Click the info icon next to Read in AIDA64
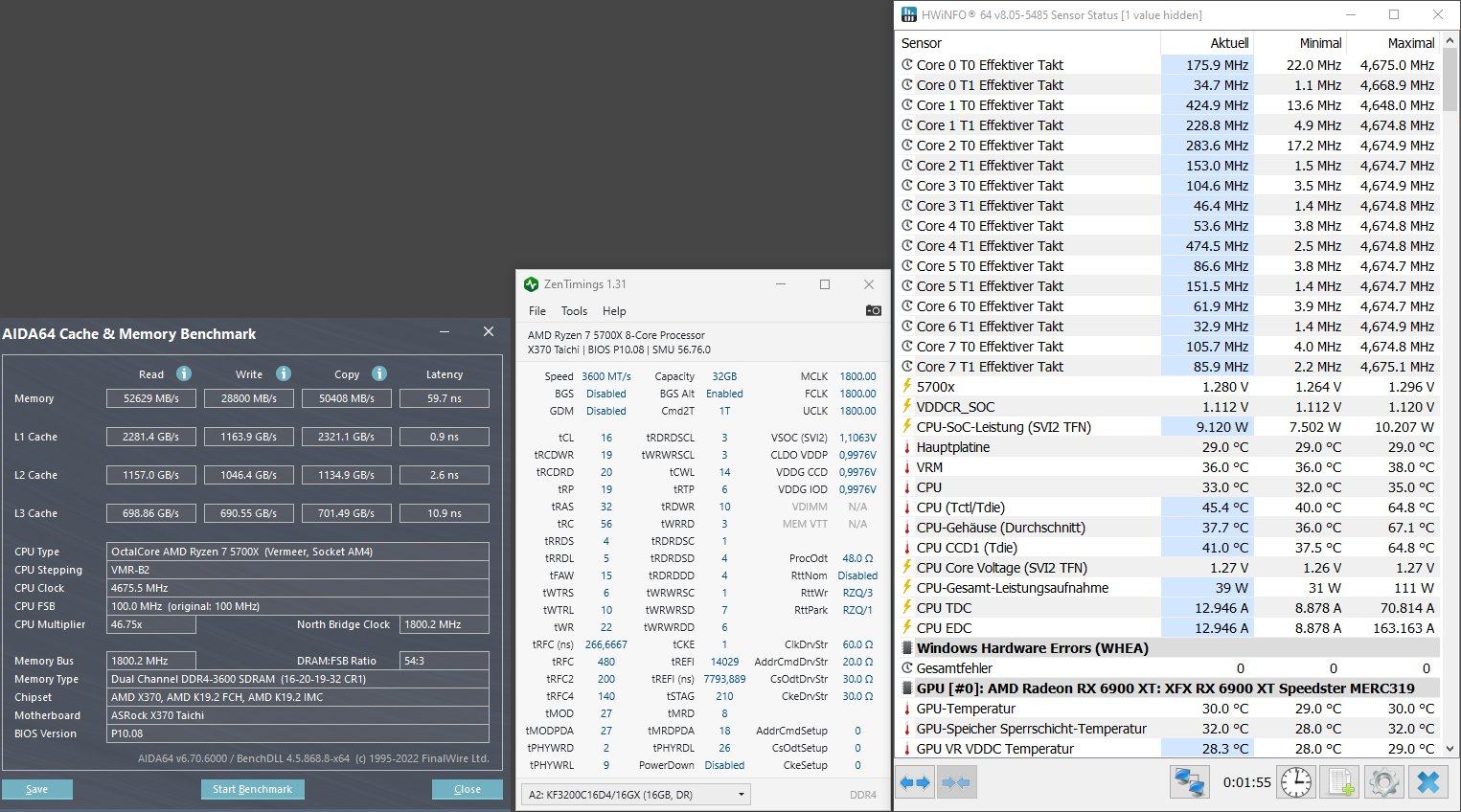The image size is (1461, 812). coord(183,373)
